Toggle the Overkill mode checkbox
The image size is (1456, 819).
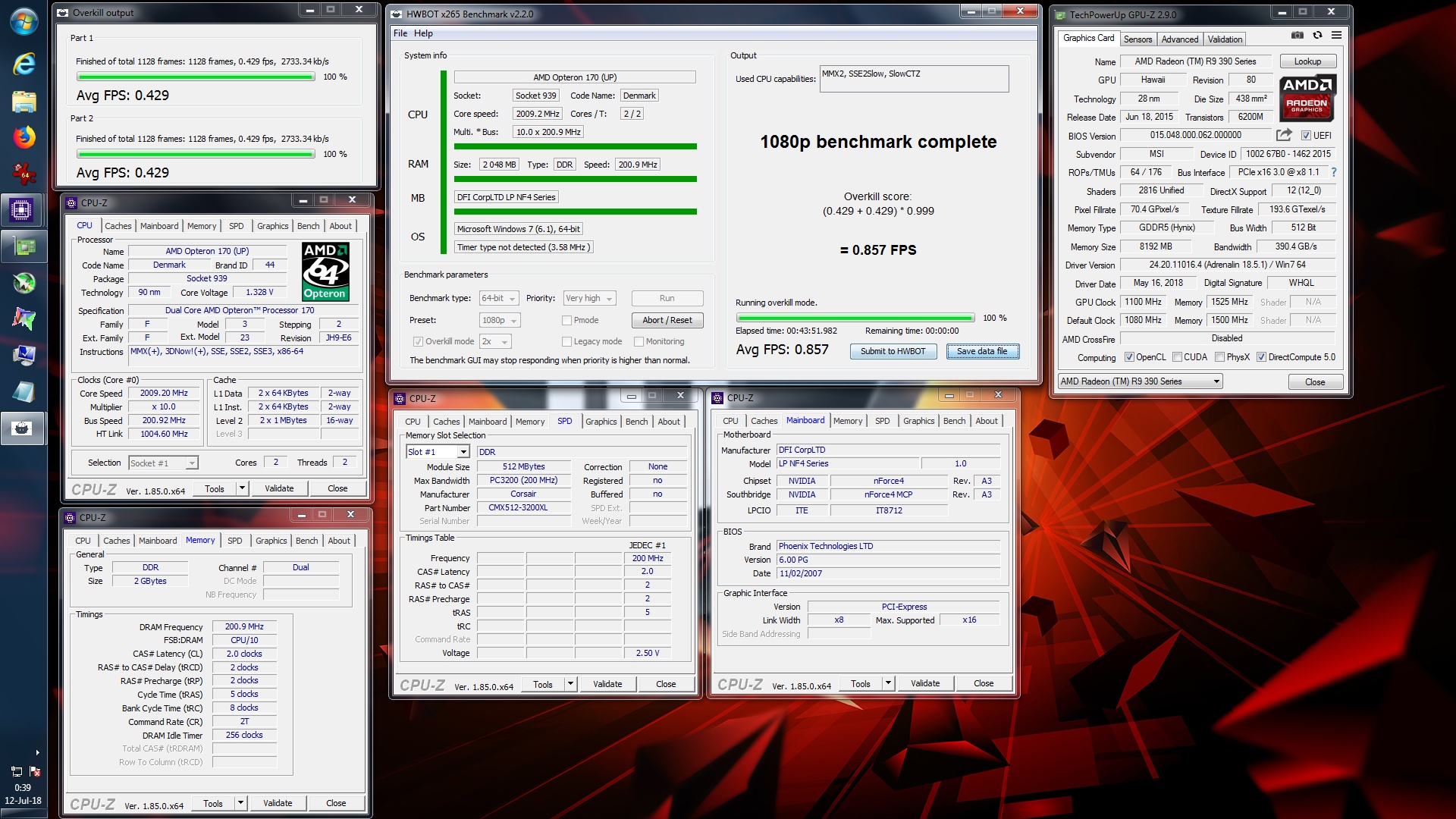pyautogui.click(x=418, y=341)
